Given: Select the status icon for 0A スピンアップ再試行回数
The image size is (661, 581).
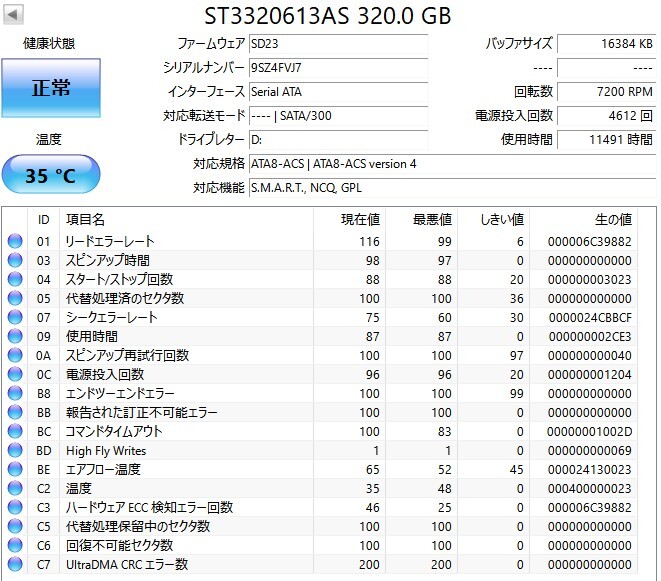Looking at the screenshot, I should 15,355.
